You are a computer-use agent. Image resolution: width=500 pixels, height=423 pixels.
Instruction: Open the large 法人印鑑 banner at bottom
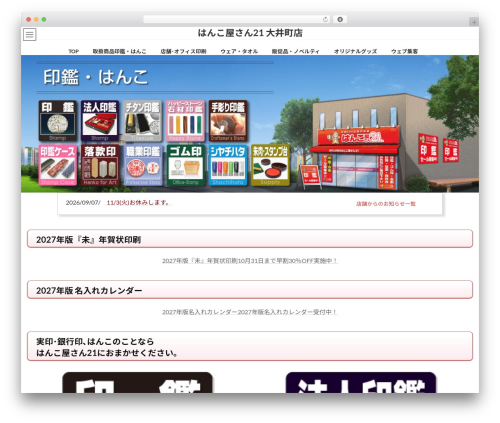361,382
